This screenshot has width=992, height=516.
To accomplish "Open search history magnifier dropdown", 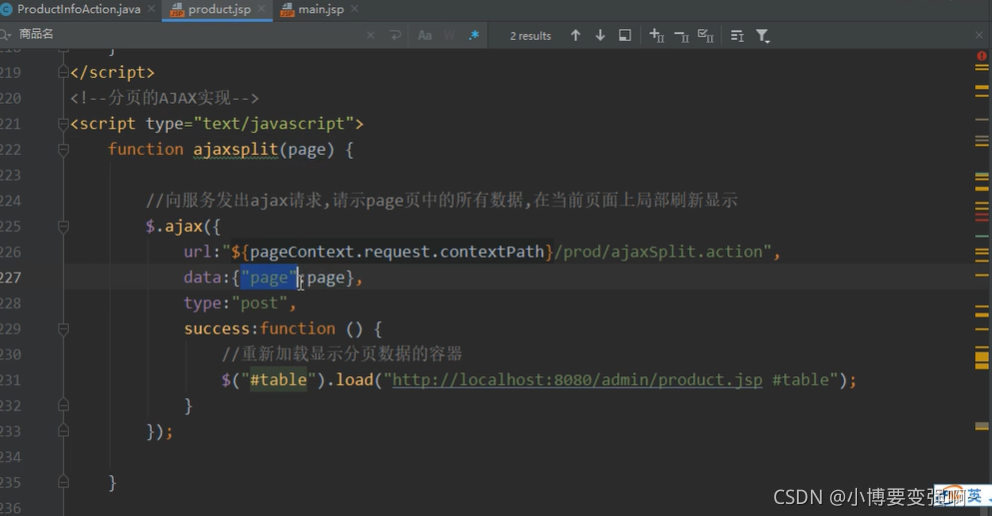I will tap(6, 35).
